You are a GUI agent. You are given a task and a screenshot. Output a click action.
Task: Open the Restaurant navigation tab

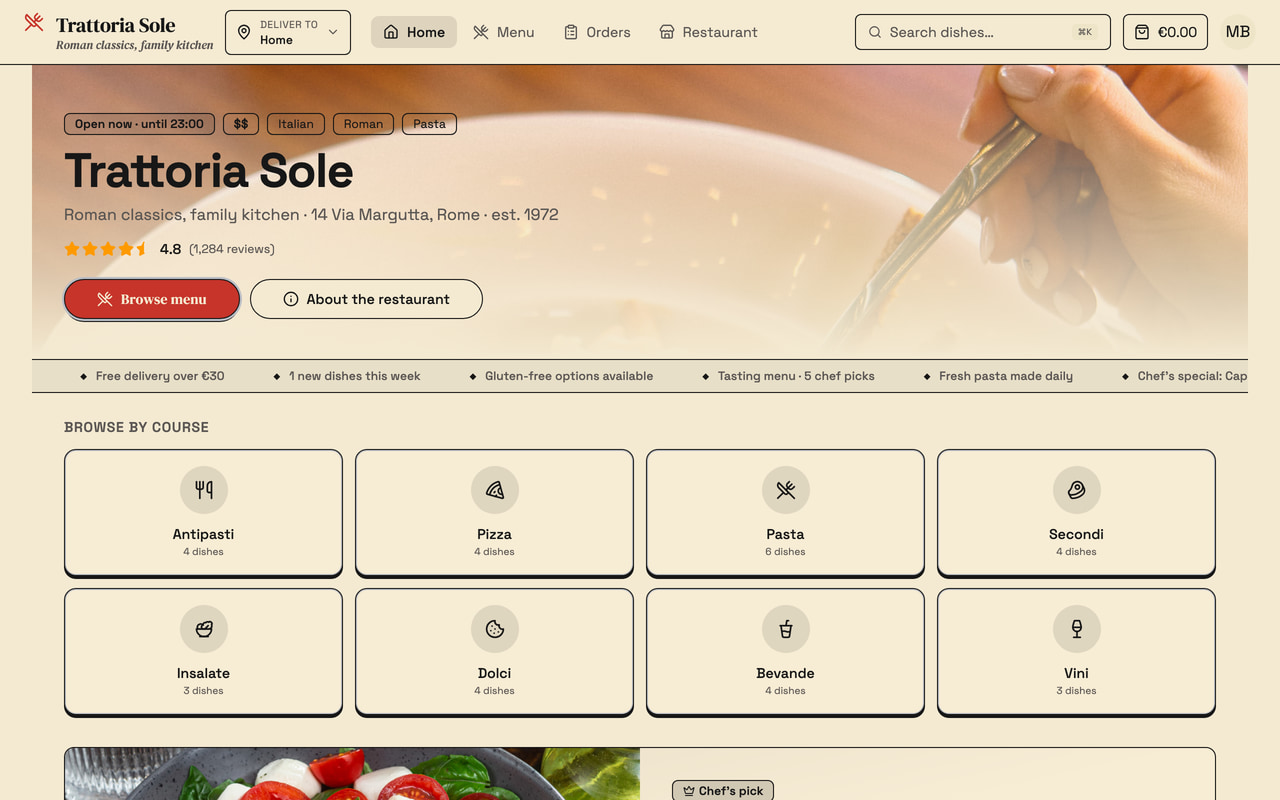click(708, 32)
